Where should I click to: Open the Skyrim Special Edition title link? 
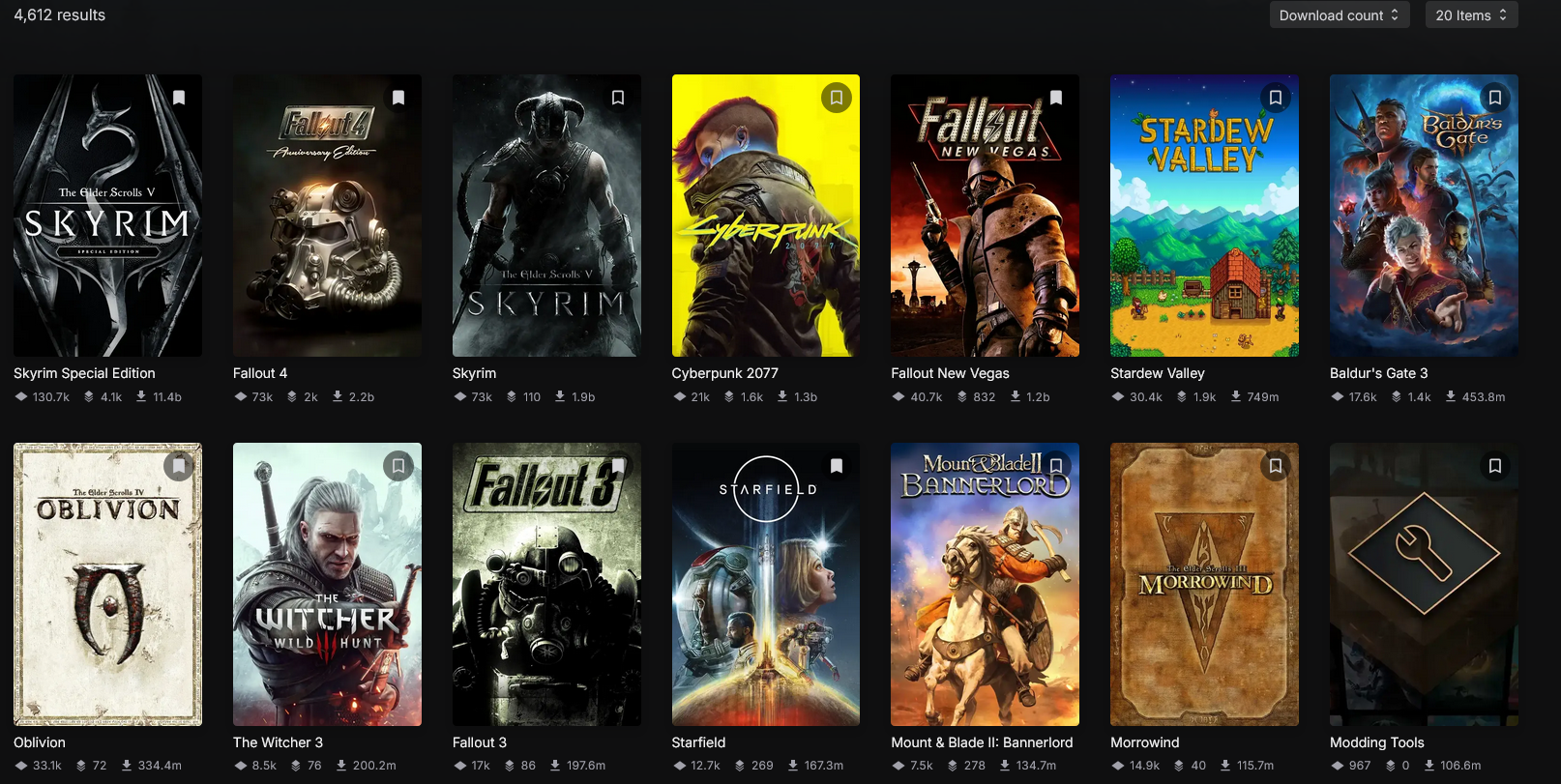click(x=84, y=373)
